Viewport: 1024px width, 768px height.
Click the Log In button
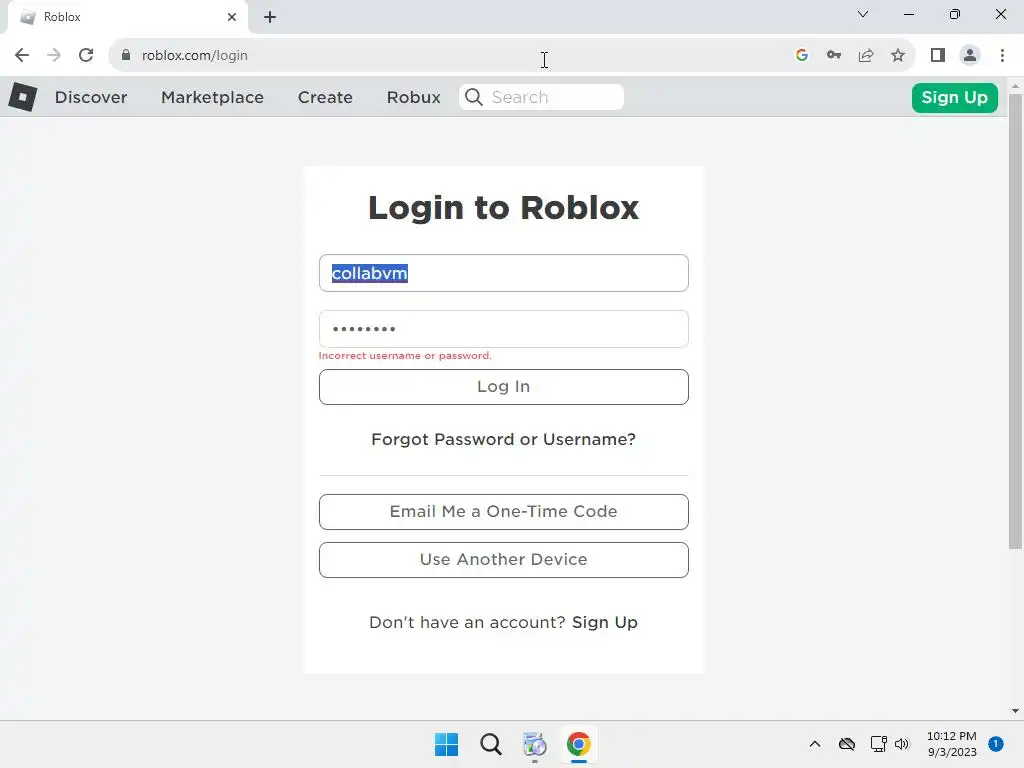504,387
